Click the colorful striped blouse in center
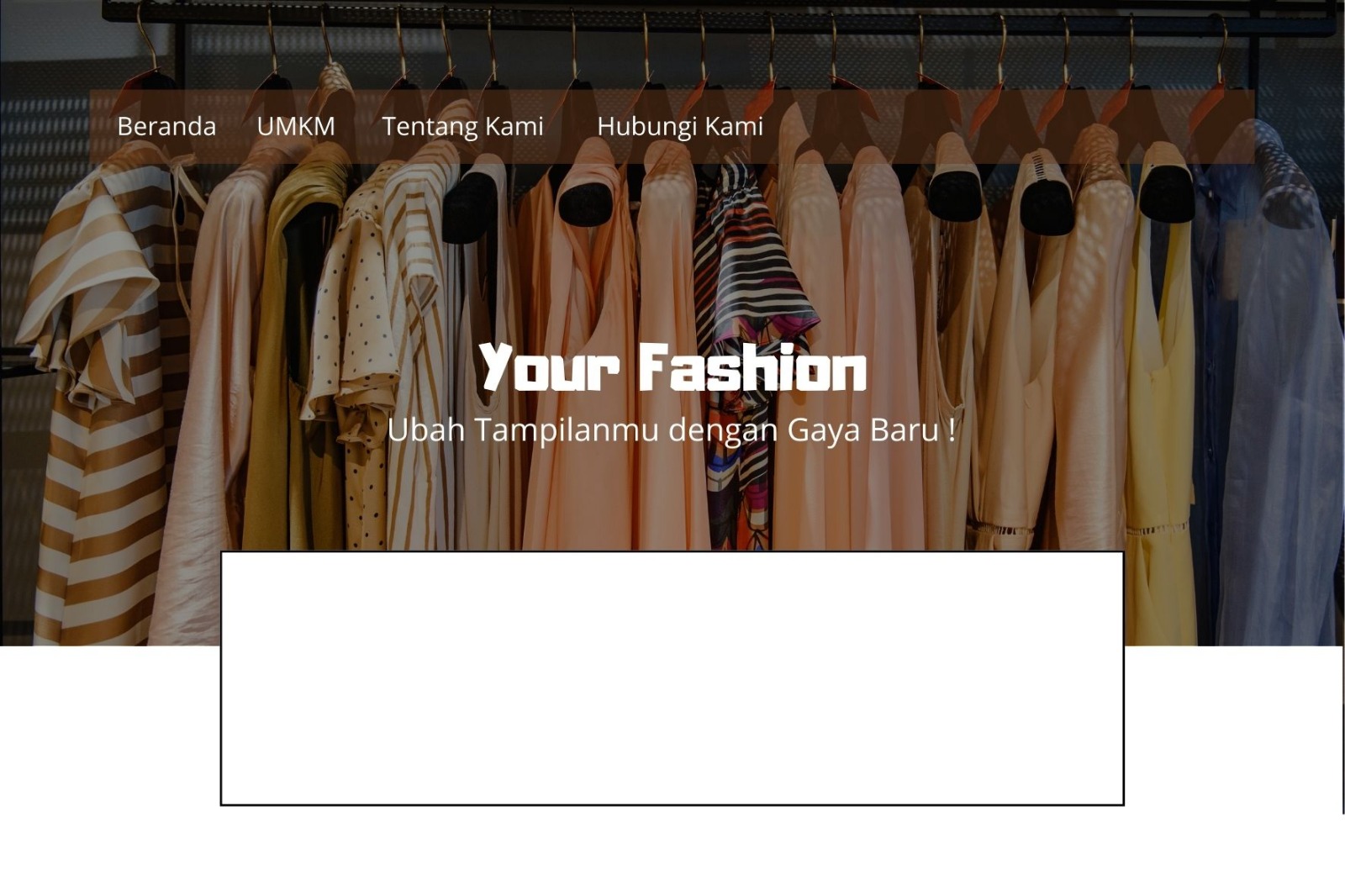This screenshot has height=896, width=1345. tap(748, 353)
